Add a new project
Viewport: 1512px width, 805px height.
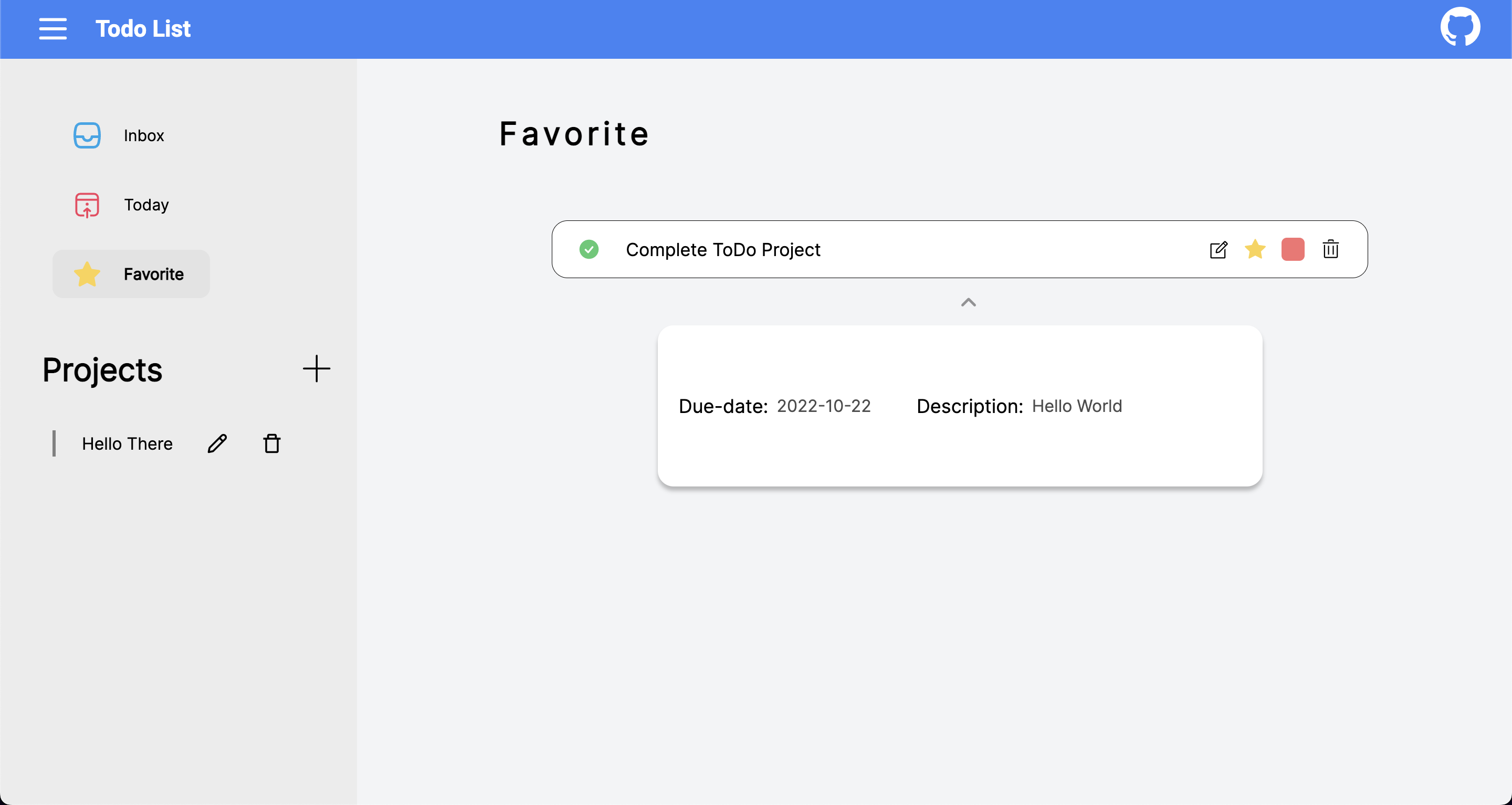tap(317, 369)
